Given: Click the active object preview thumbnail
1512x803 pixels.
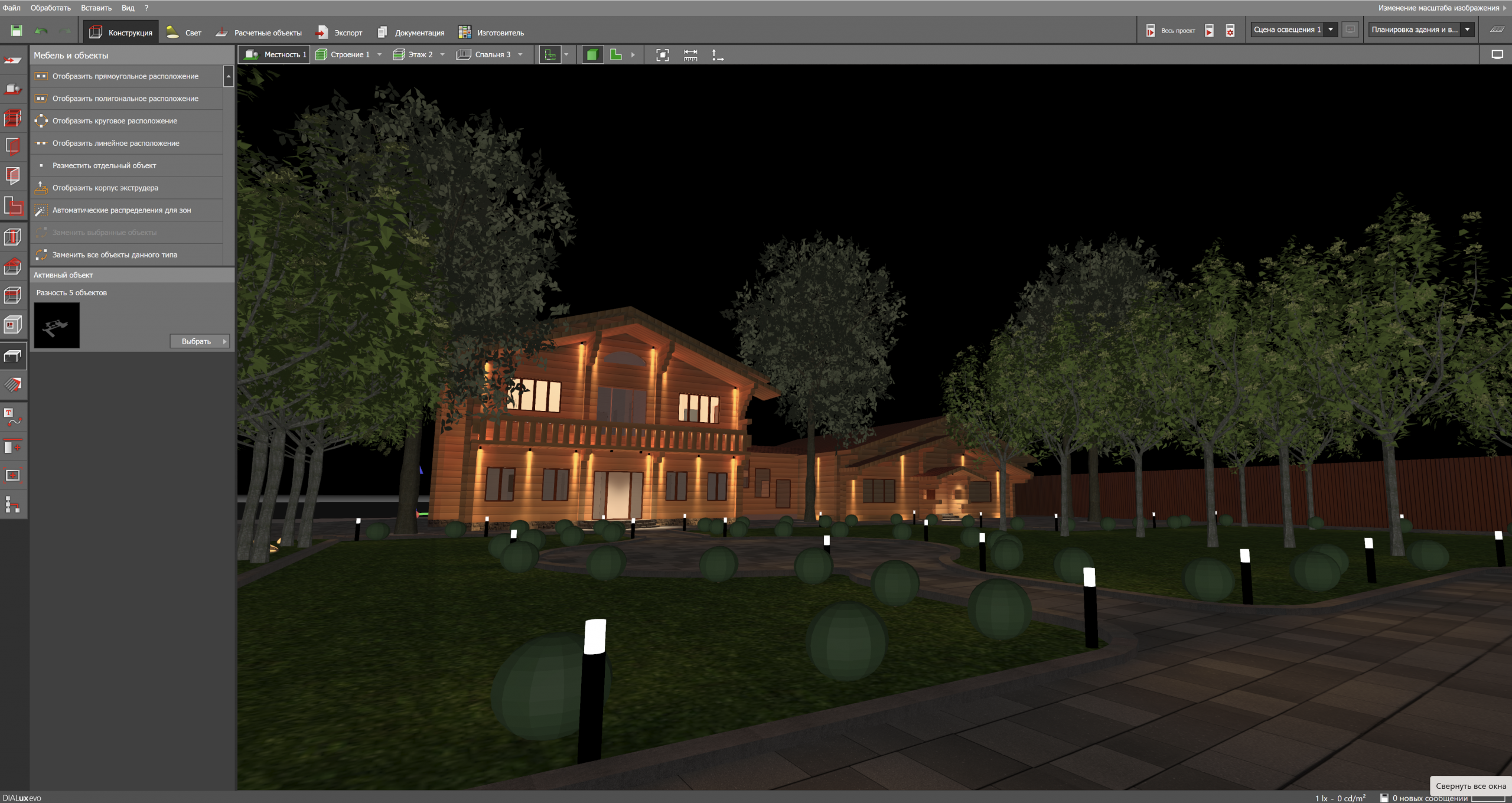Looking at the screenshot, I should (57, 325).
